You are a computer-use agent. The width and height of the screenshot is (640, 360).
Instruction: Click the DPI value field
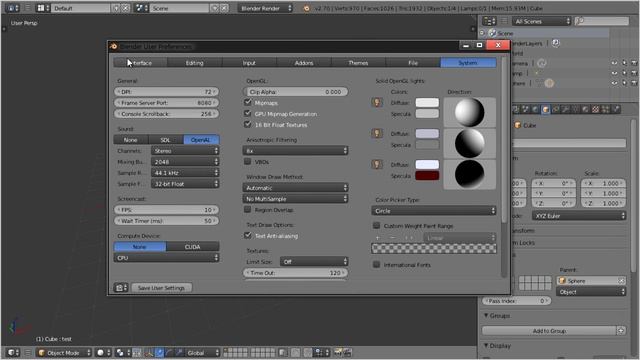(167, 92)
